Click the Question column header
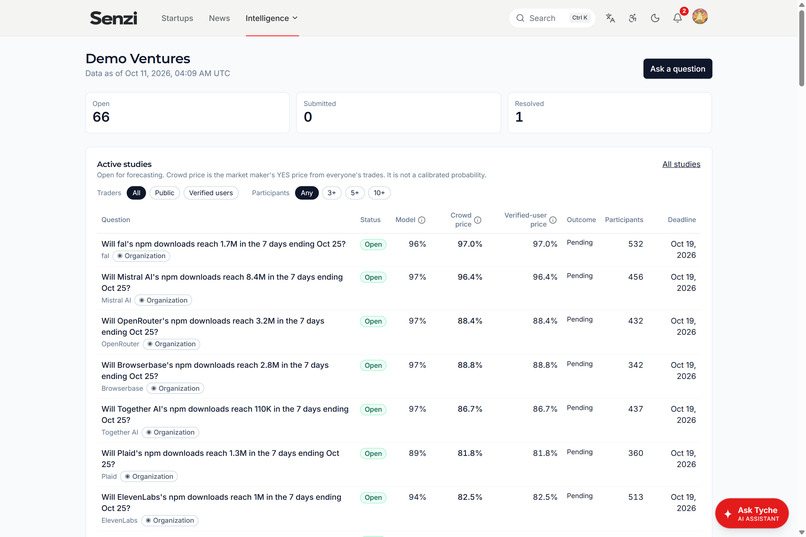The height and width of the screenshot is (537, 806). pos(116,219)
